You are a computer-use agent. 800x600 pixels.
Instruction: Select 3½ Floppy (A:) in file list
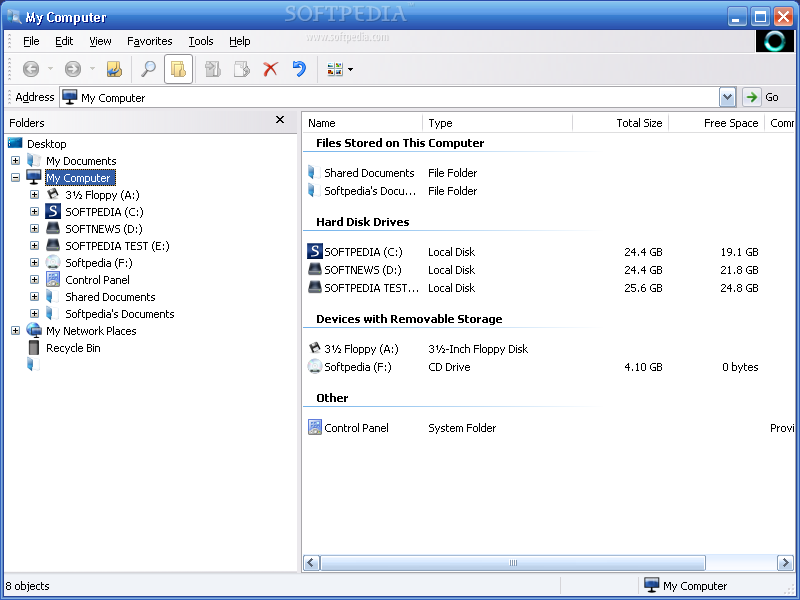click(361, 349)
